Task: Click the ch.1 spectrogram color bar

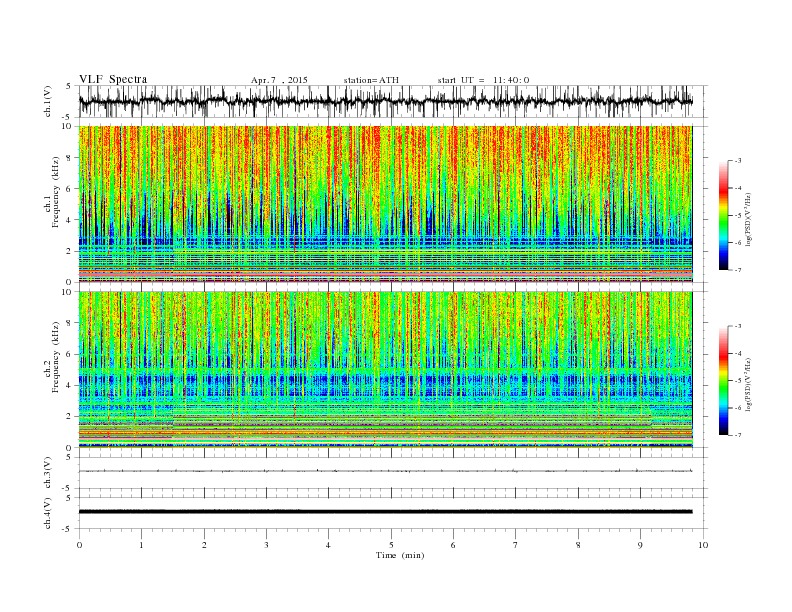Action: click(x=723, y=215)
